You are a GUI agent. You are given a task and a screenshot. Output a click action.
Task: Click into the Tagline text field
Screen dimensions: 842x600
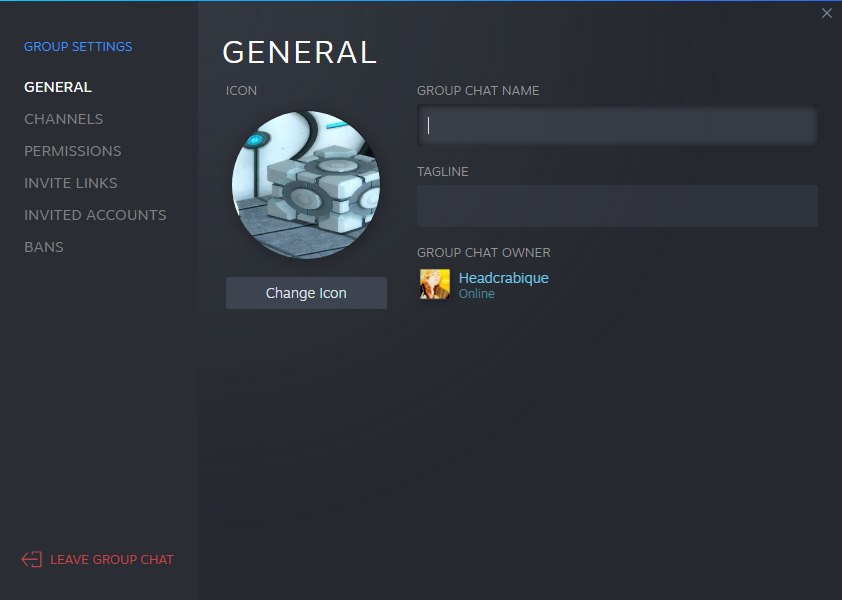tap(617, 206)
